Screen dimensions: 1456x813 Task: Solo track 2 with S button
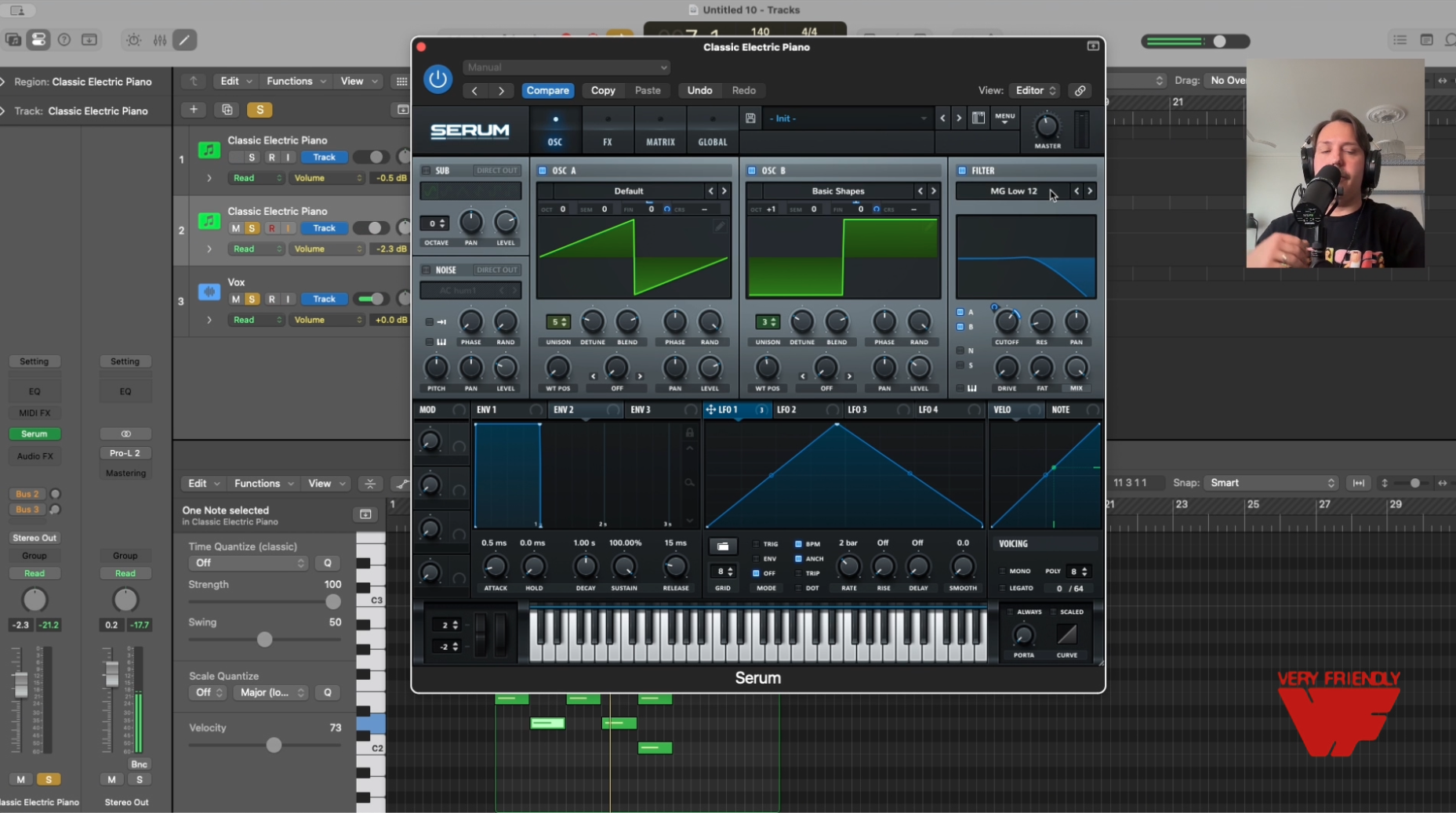[252, 228]
